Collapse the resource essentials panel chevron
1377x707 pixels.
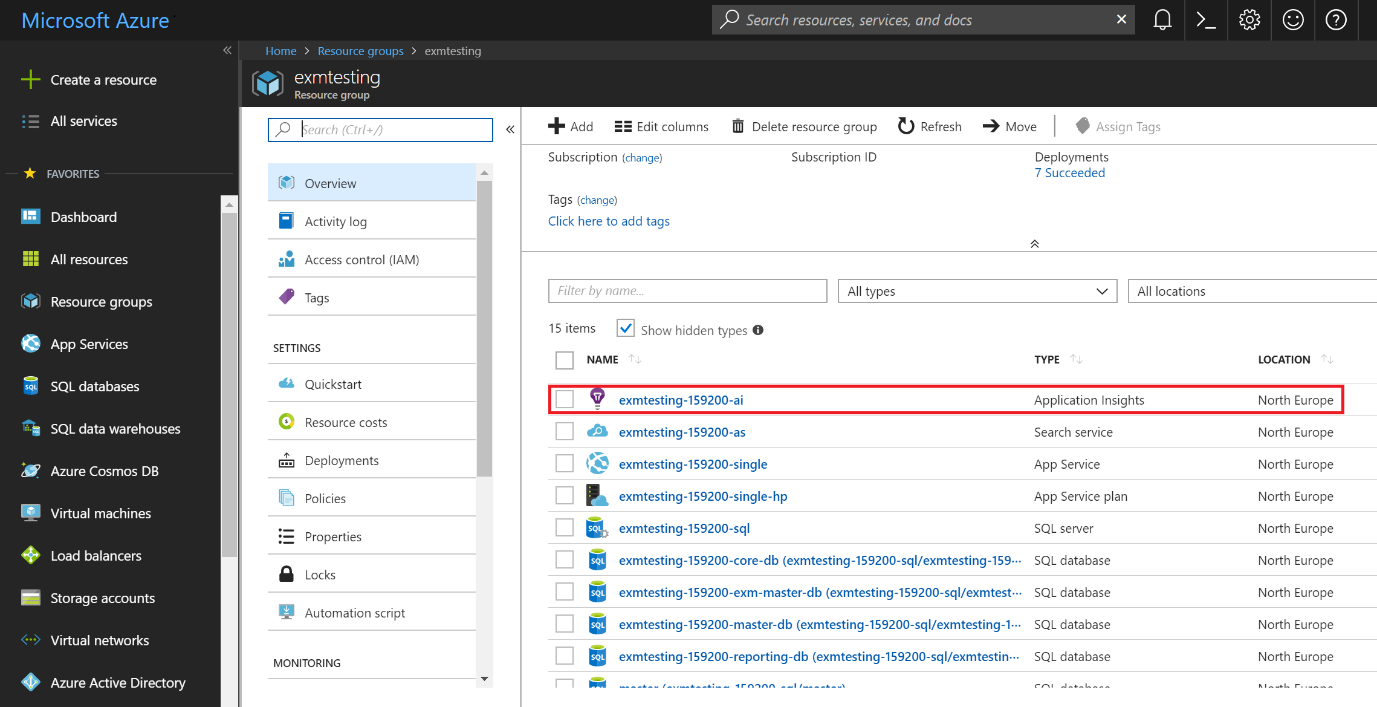[x=1034, y=243]
